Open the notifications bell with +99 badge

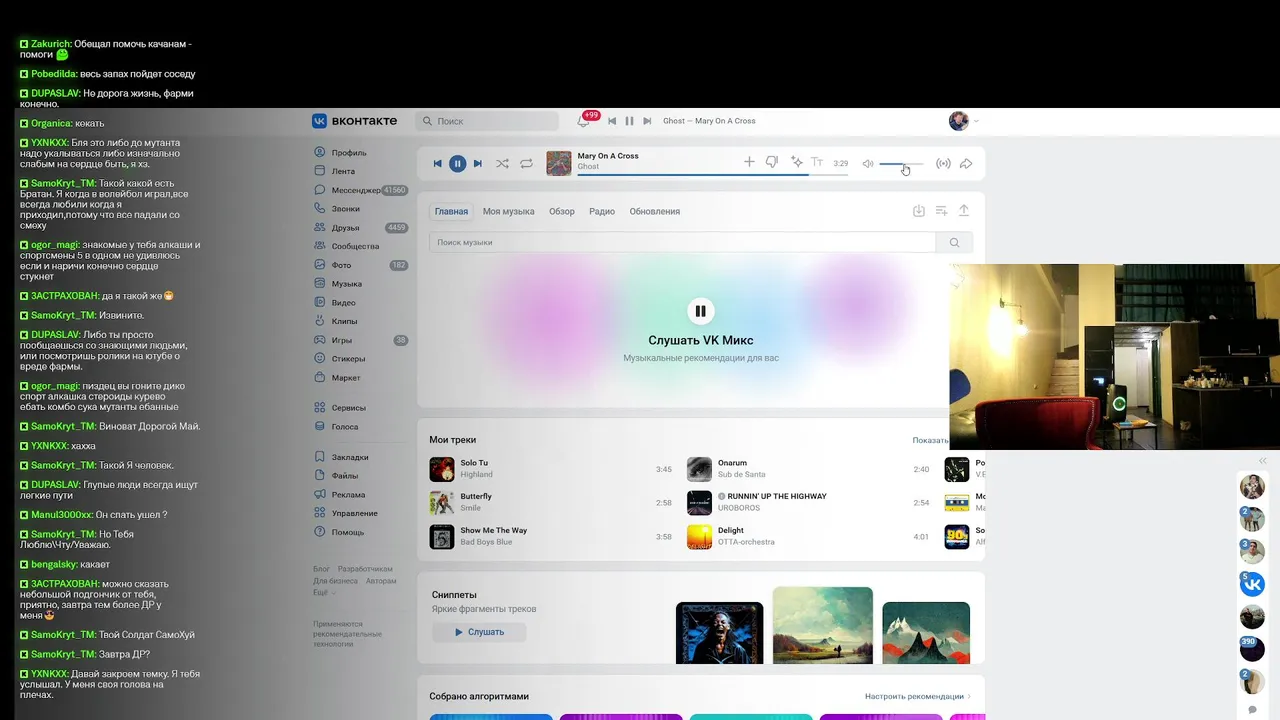click(584, 121)
